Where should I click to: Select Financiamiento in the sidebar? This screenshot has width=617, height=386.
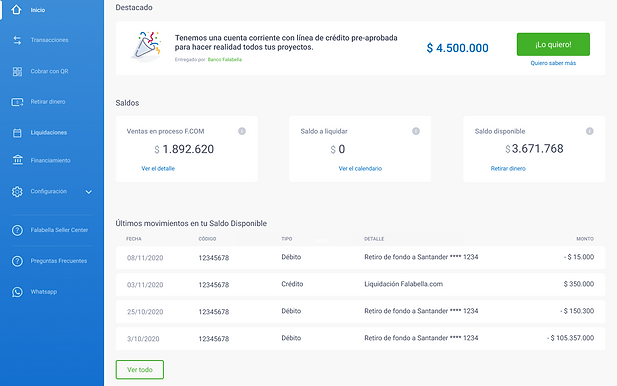click(x=50, y=161)
